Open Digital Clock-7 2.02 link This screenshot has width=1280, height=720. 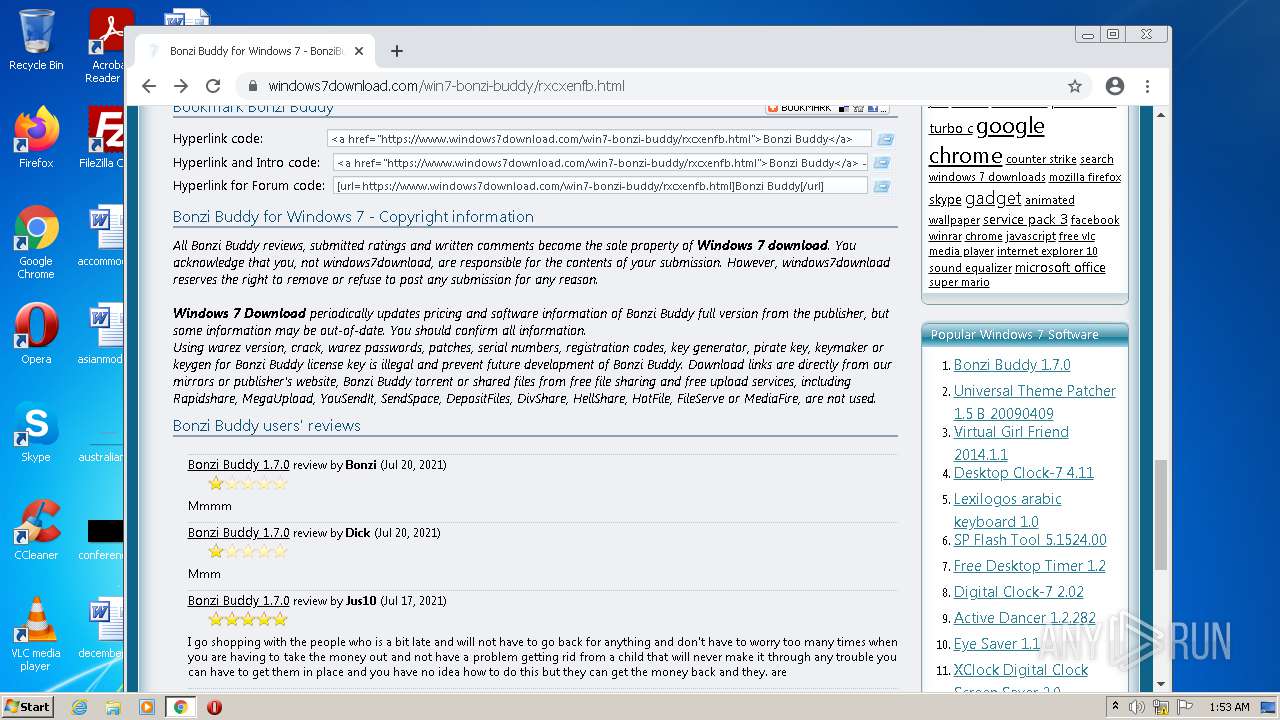(1018, 592)
